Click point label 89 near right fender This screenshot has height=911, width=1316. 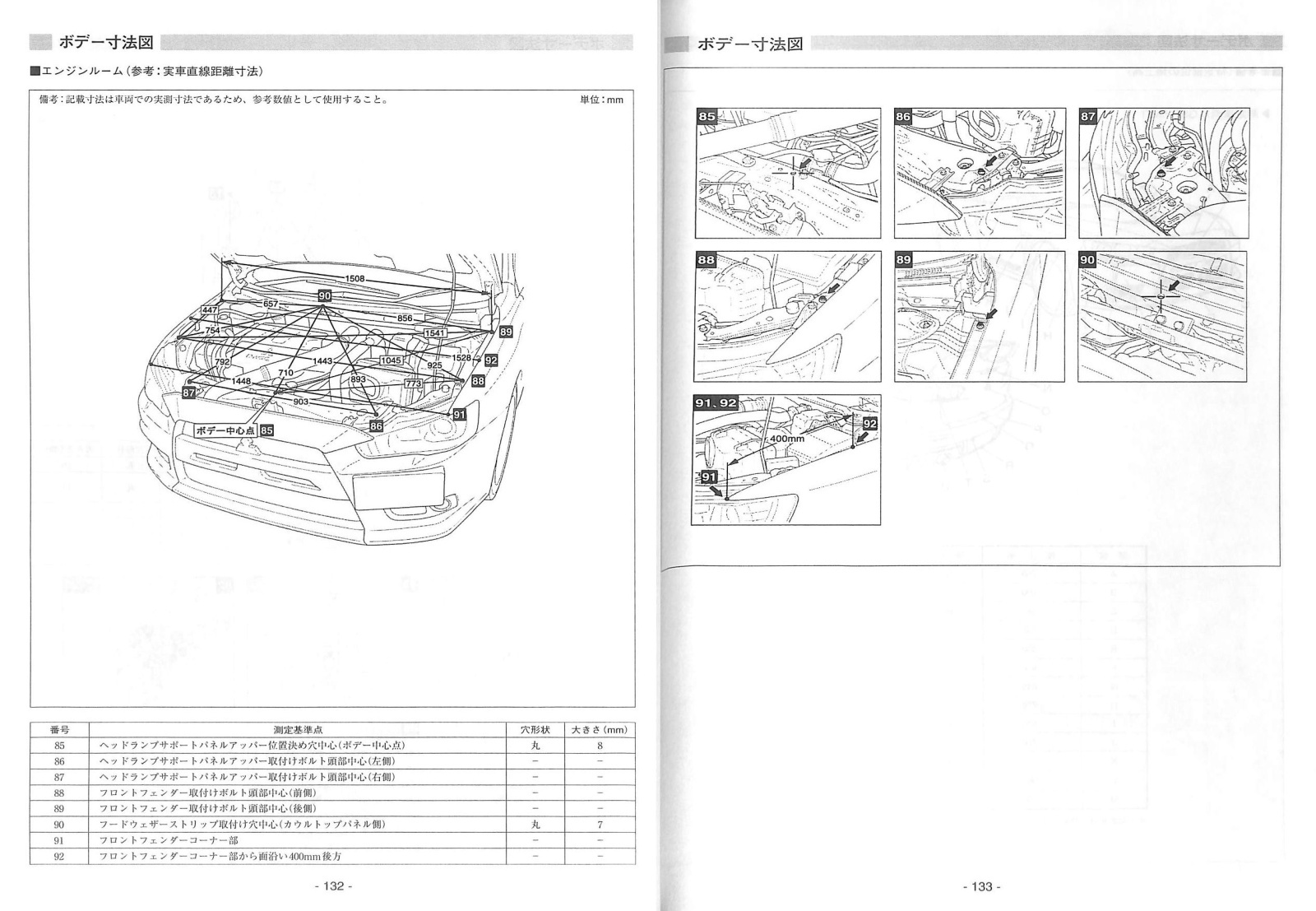[506, 332]
